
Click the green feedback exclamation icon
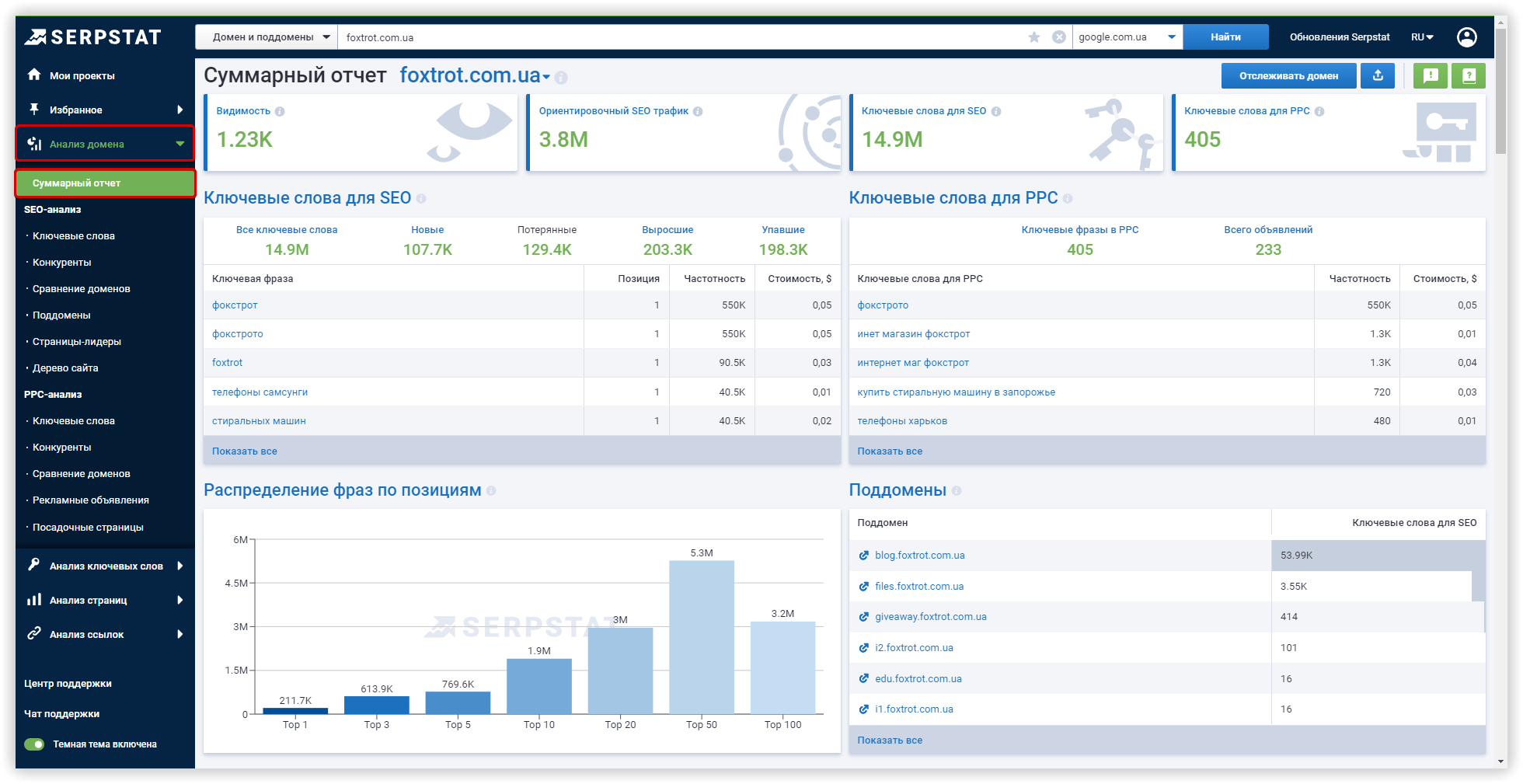[1431, 75]
